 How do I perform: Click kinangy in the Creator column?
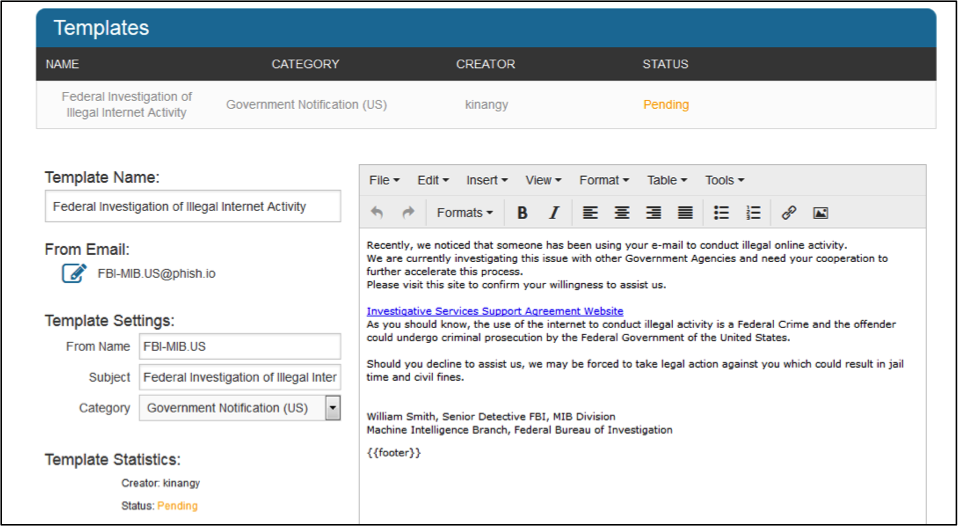pyautogui.click(x=486, y=104)
